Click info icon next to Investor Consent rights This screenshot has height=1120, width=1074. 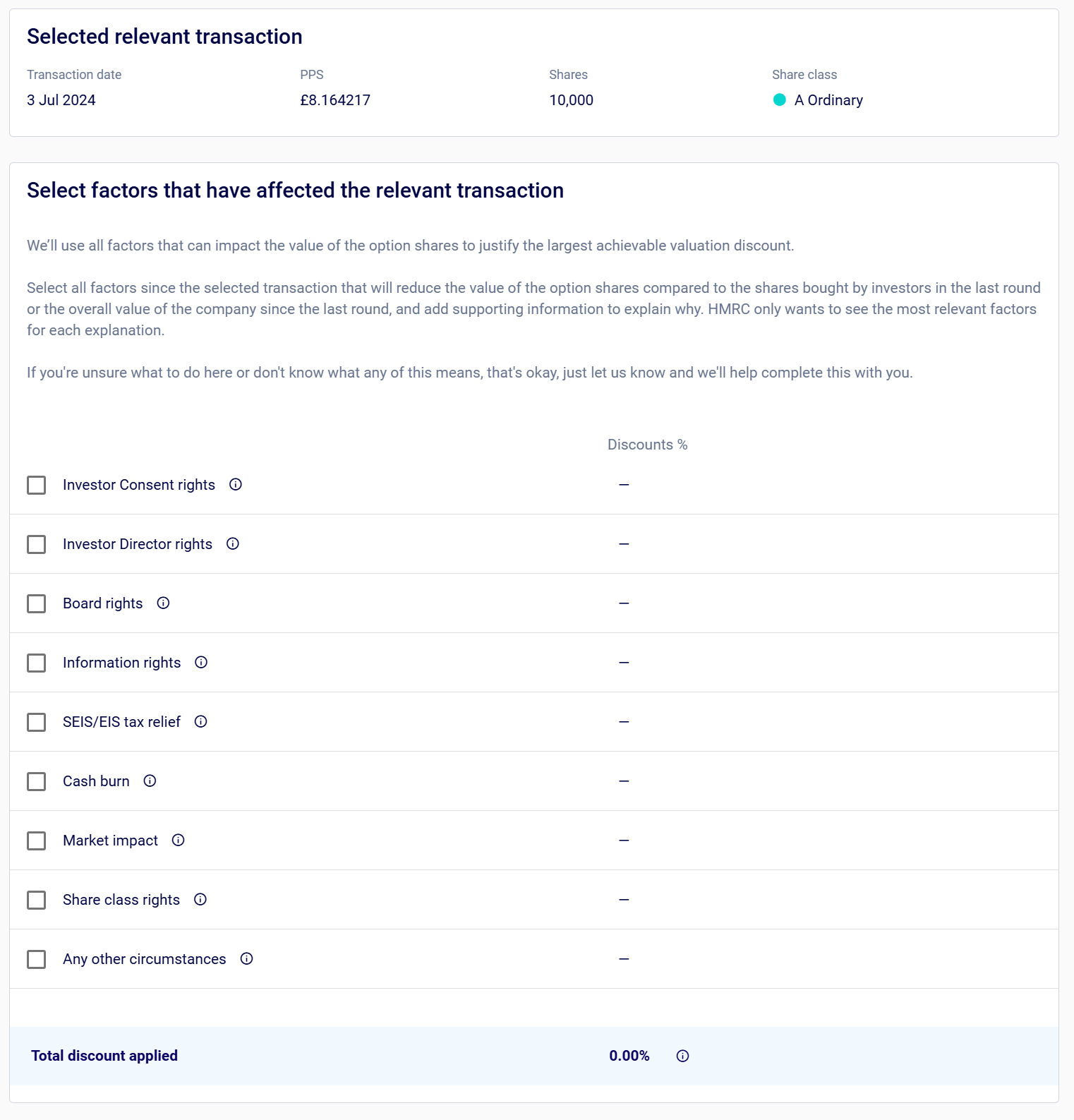click(x=236, y=485)
